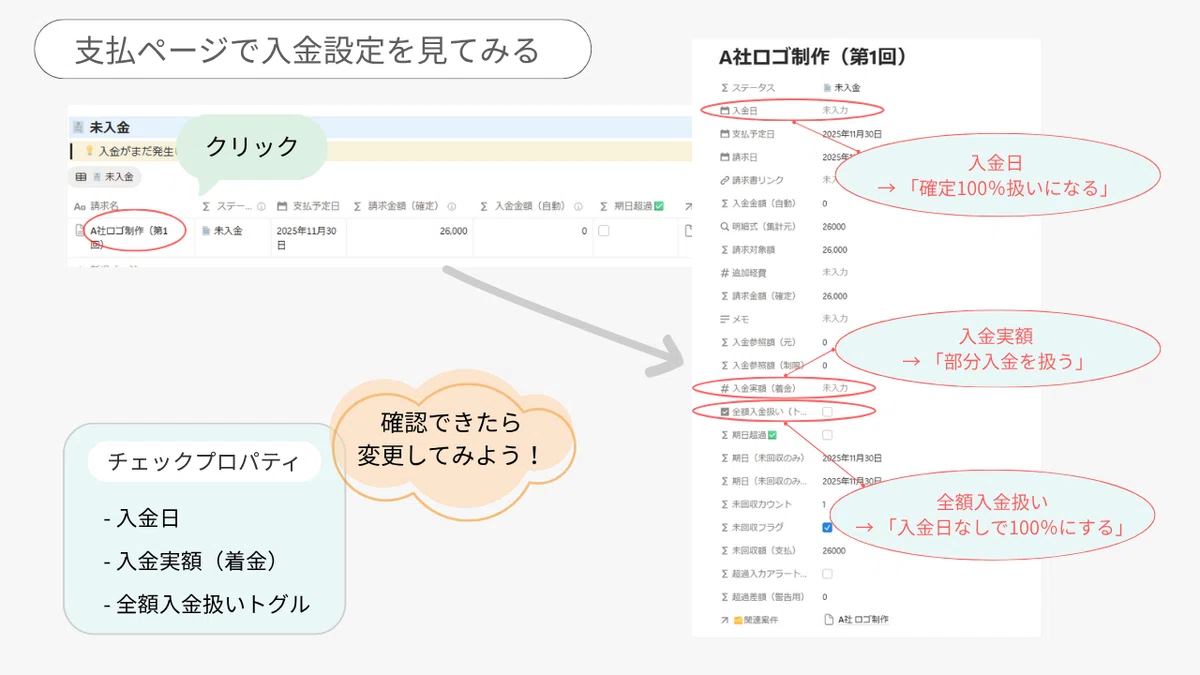This screenshot has width=1200, height=675.
Task: Click the ステータス property label
Action: [x=753, y=88]
